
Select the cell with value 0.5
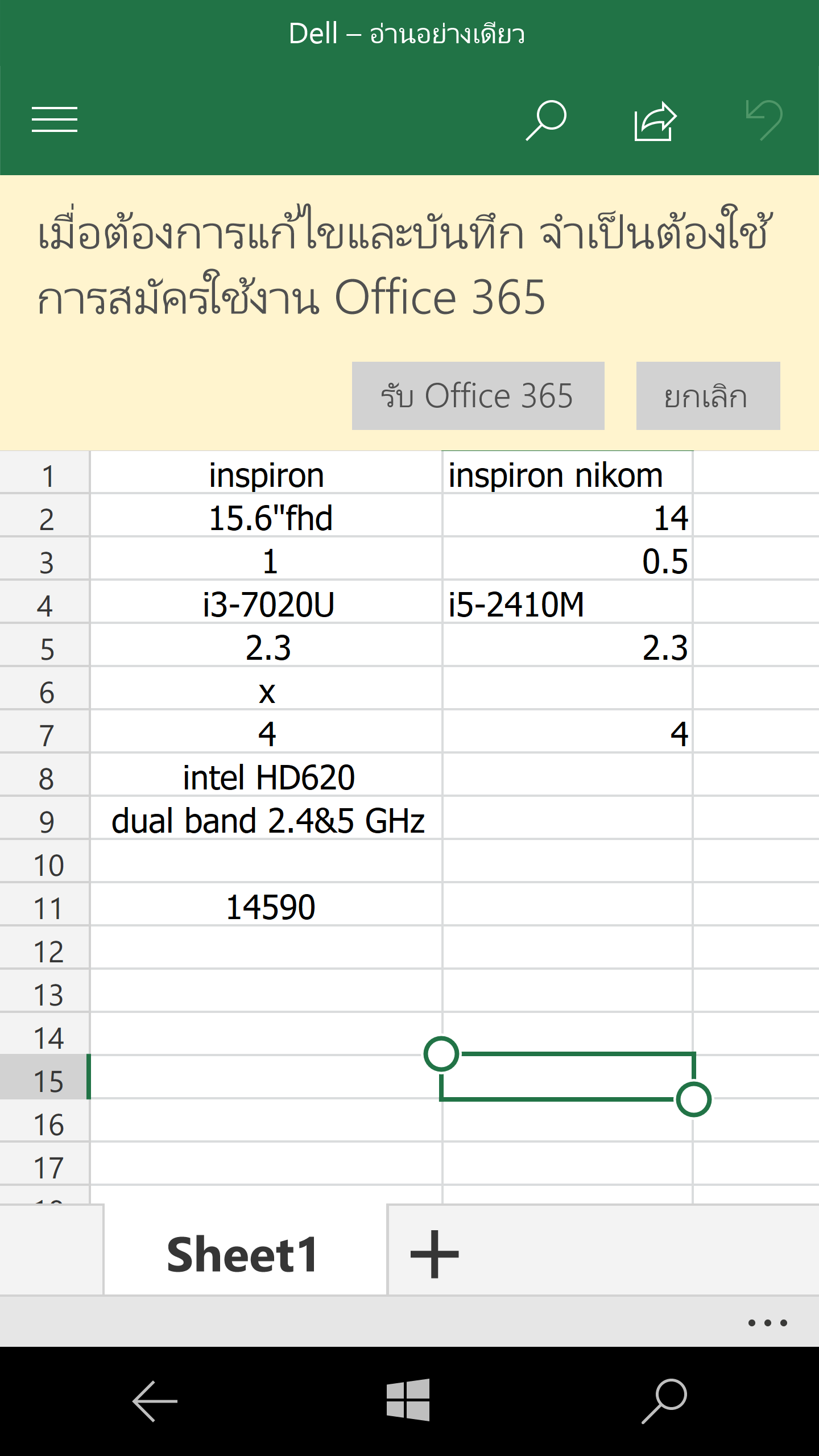coord(567,559)
